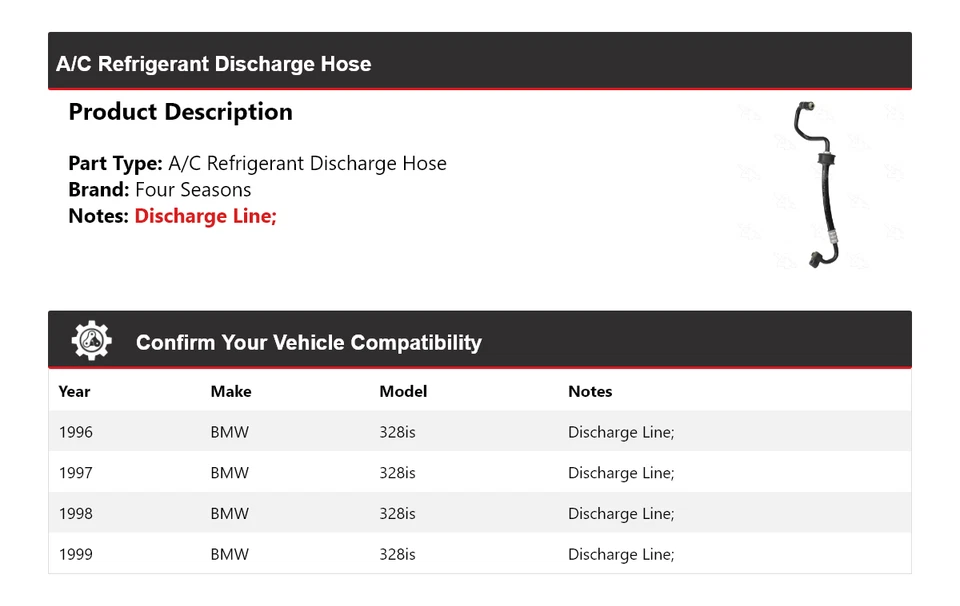Click Discharge Line; in the 1998 row
This screenshot has width=960, height=606.
621,513
